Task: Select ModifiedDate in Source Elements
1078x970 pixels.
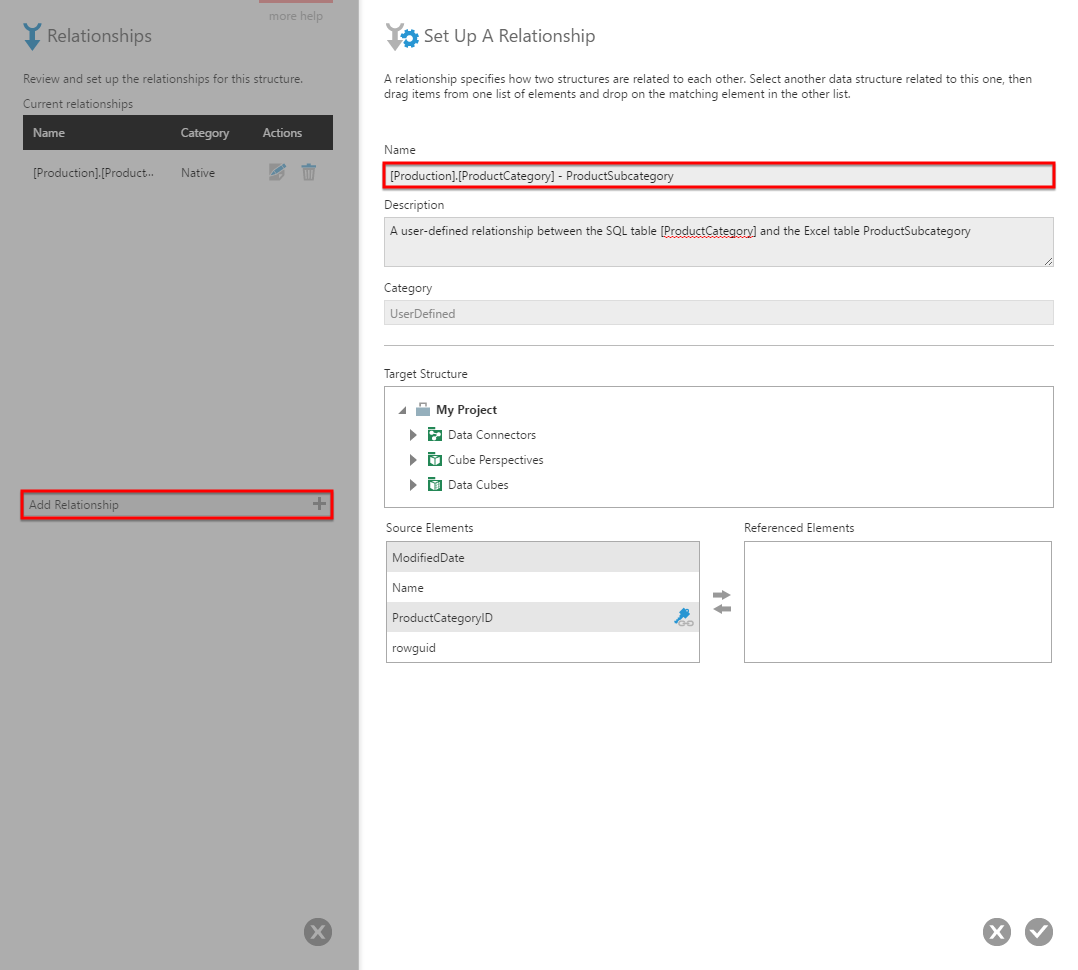Action: (x=542, y=558)
